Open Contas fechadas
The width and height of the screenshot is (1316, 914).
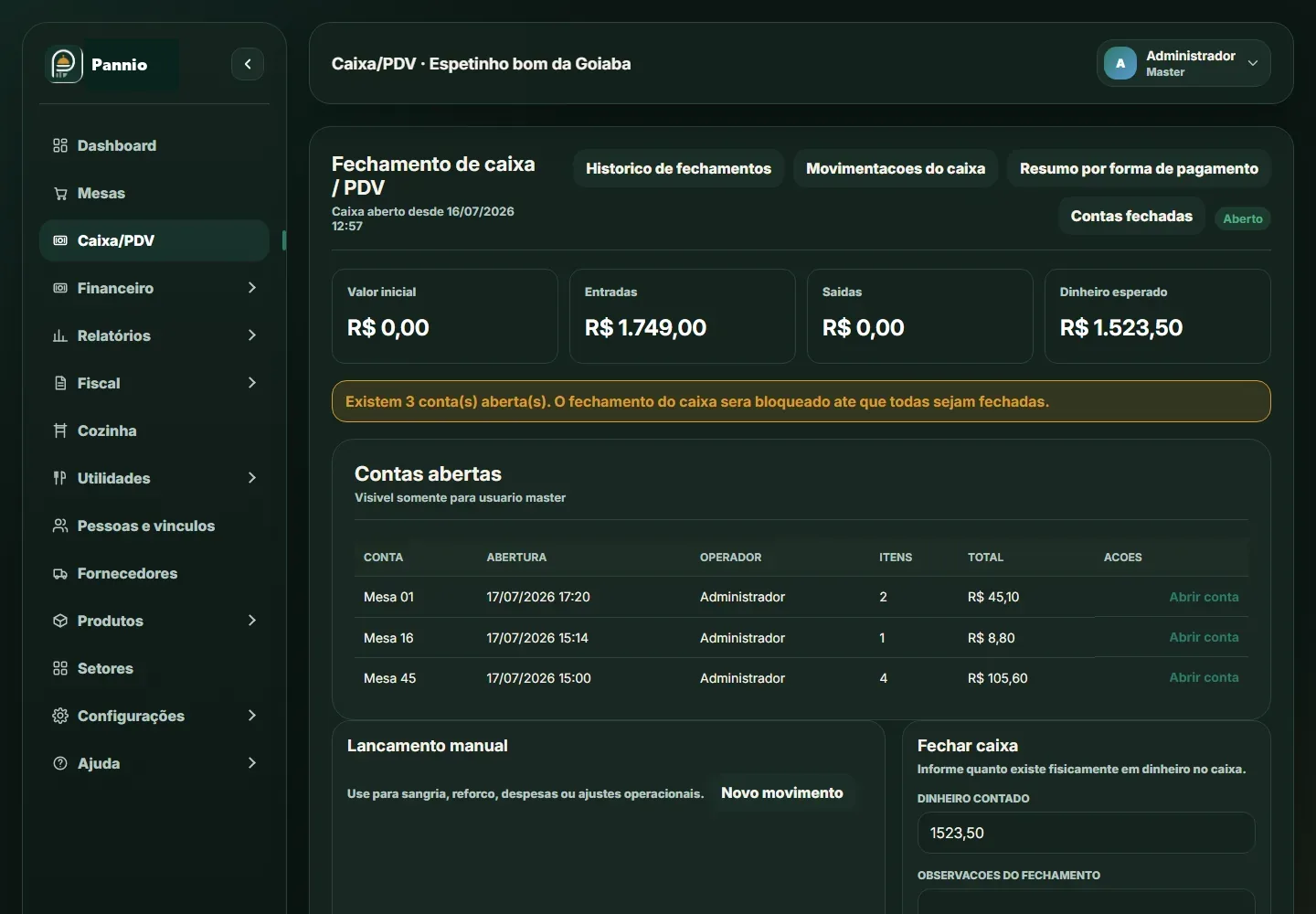pyautogui.click(x=1131, y=216)
